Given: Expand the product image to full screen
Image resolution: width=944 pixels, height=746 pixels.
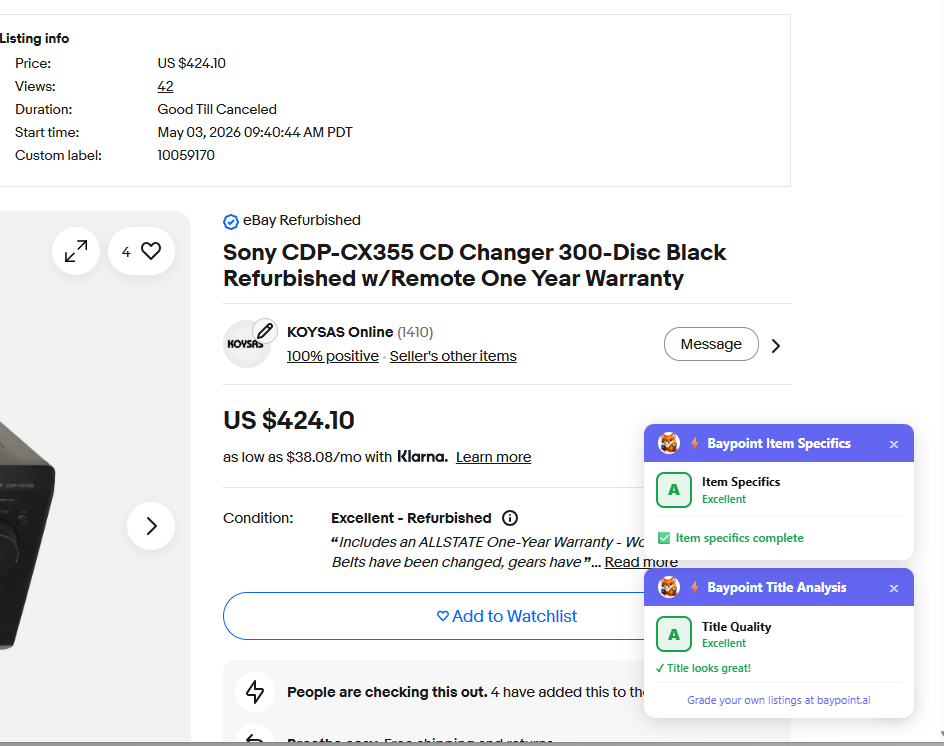Looking at the screenshot, I should point(76,251).
